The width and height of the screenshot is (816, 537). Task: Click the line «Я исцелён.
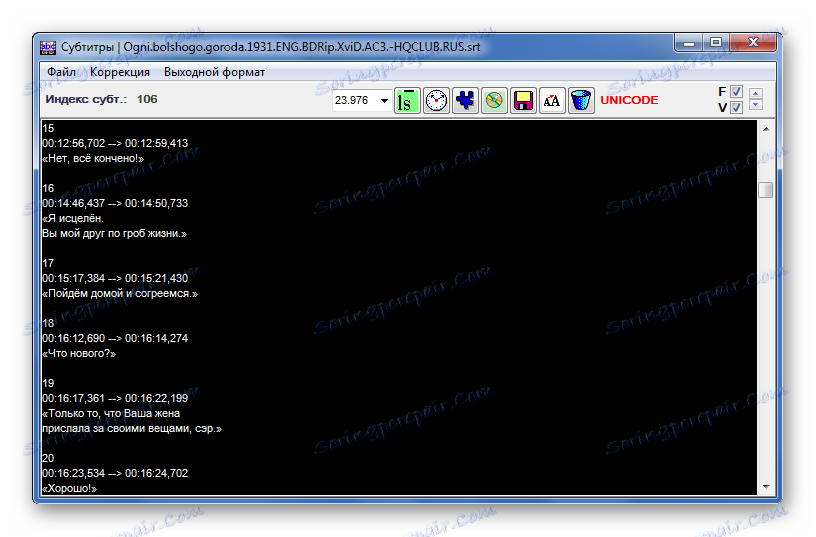coord(73,219)
